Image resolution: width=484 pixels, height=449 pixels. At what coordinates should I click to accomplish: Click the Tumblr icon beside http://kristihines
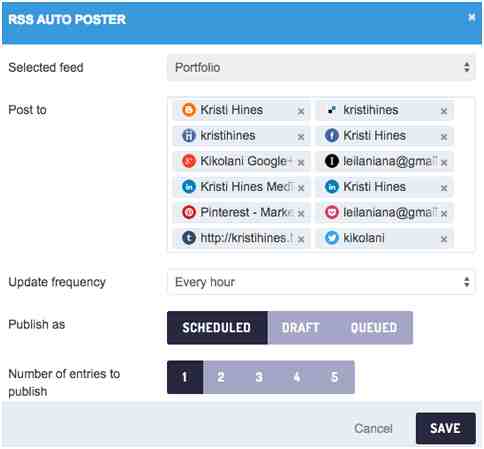coord(189,238)
